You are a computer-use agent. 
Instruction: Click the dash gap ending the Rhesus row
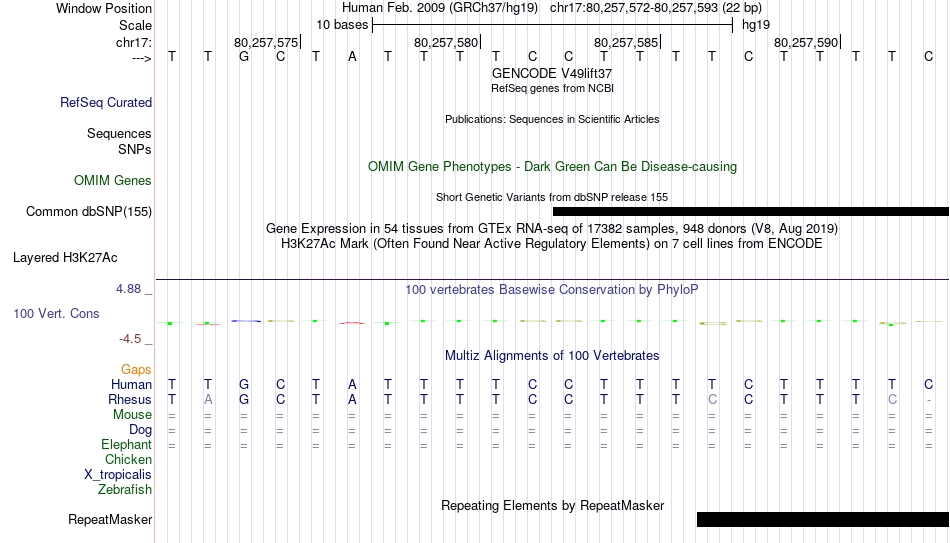pyautogui.click(x=929, y=400)
